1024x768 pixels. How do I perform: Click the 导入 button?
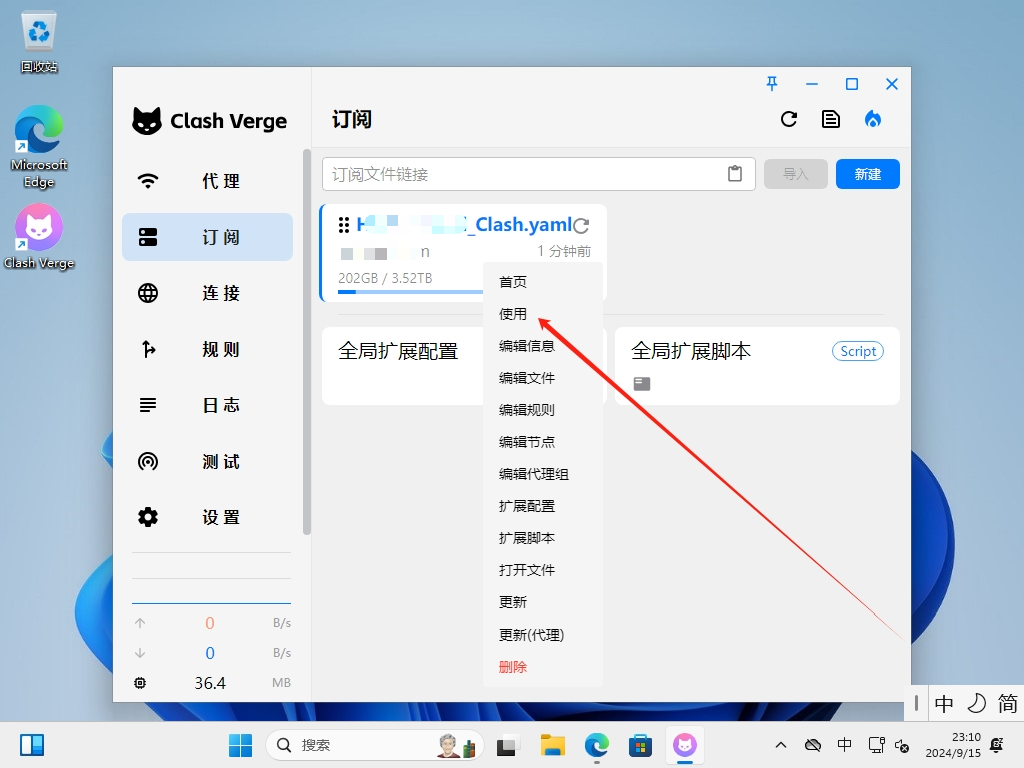tap(796, 173)
